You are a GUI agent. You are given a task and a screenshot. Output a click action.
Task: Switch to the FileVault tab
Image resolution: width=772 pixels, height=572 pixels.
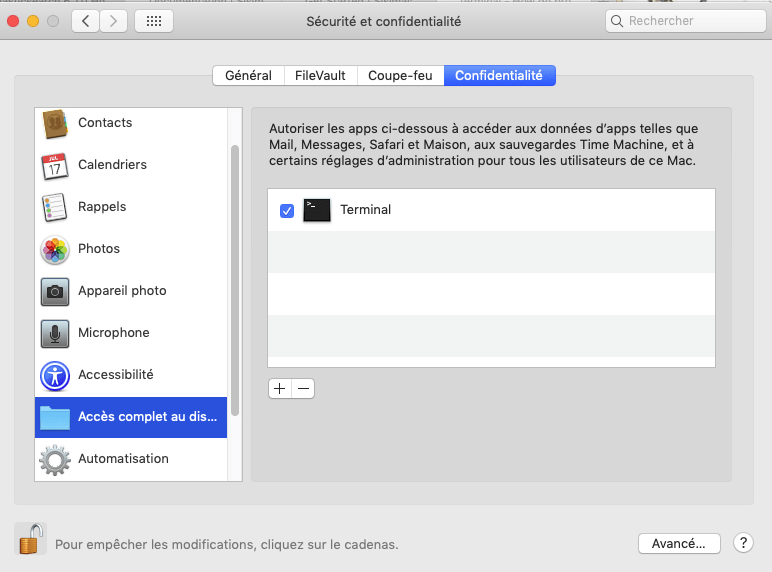click(321, 76)
